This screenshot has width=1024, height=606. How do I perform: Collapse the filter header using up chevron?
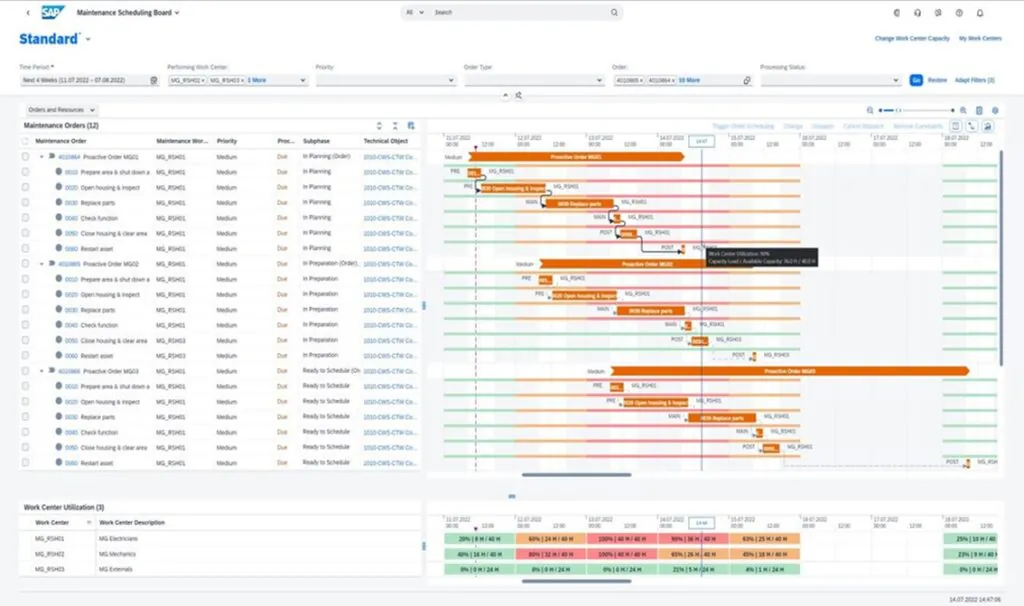coord(505,95)
